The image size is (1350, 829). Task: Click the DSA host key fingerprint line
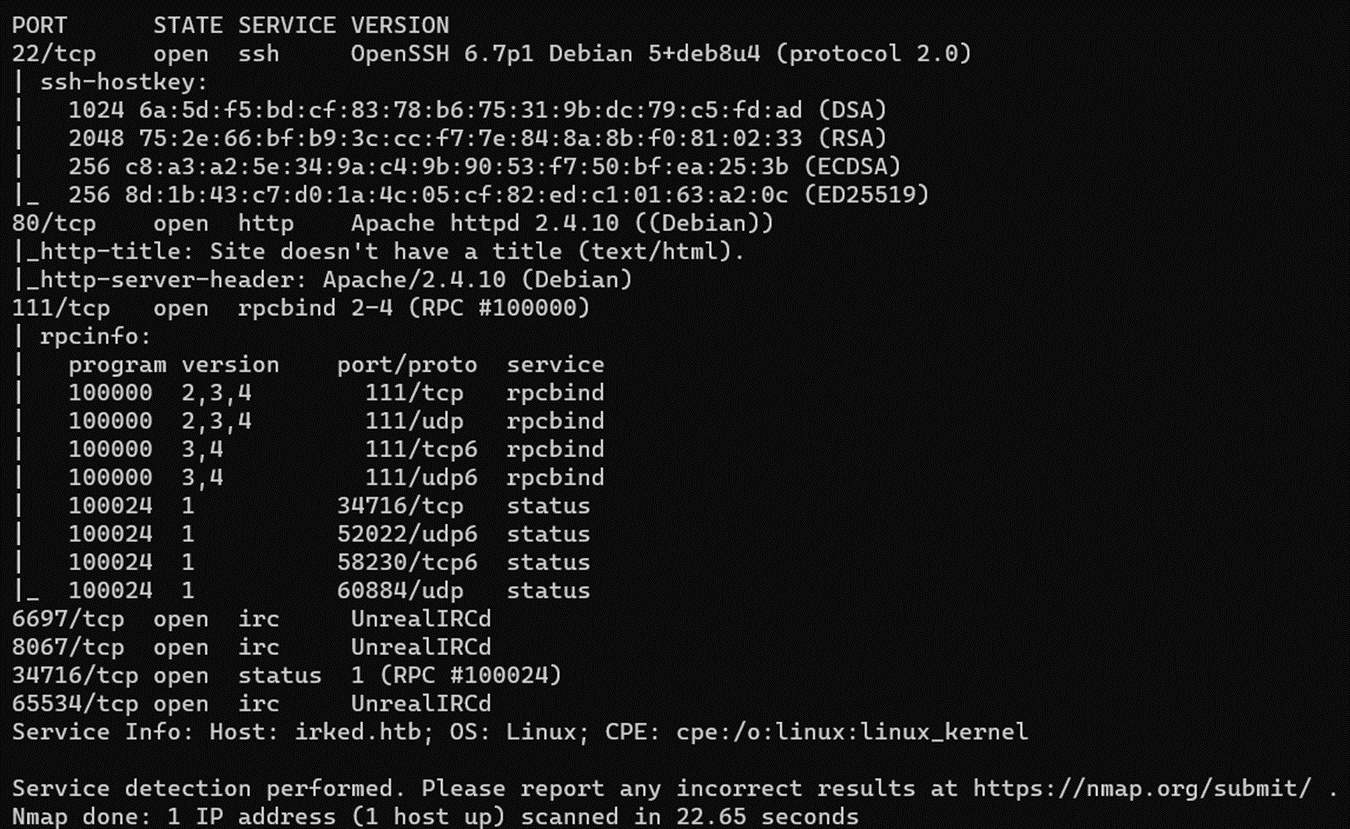tap(477, 110)
